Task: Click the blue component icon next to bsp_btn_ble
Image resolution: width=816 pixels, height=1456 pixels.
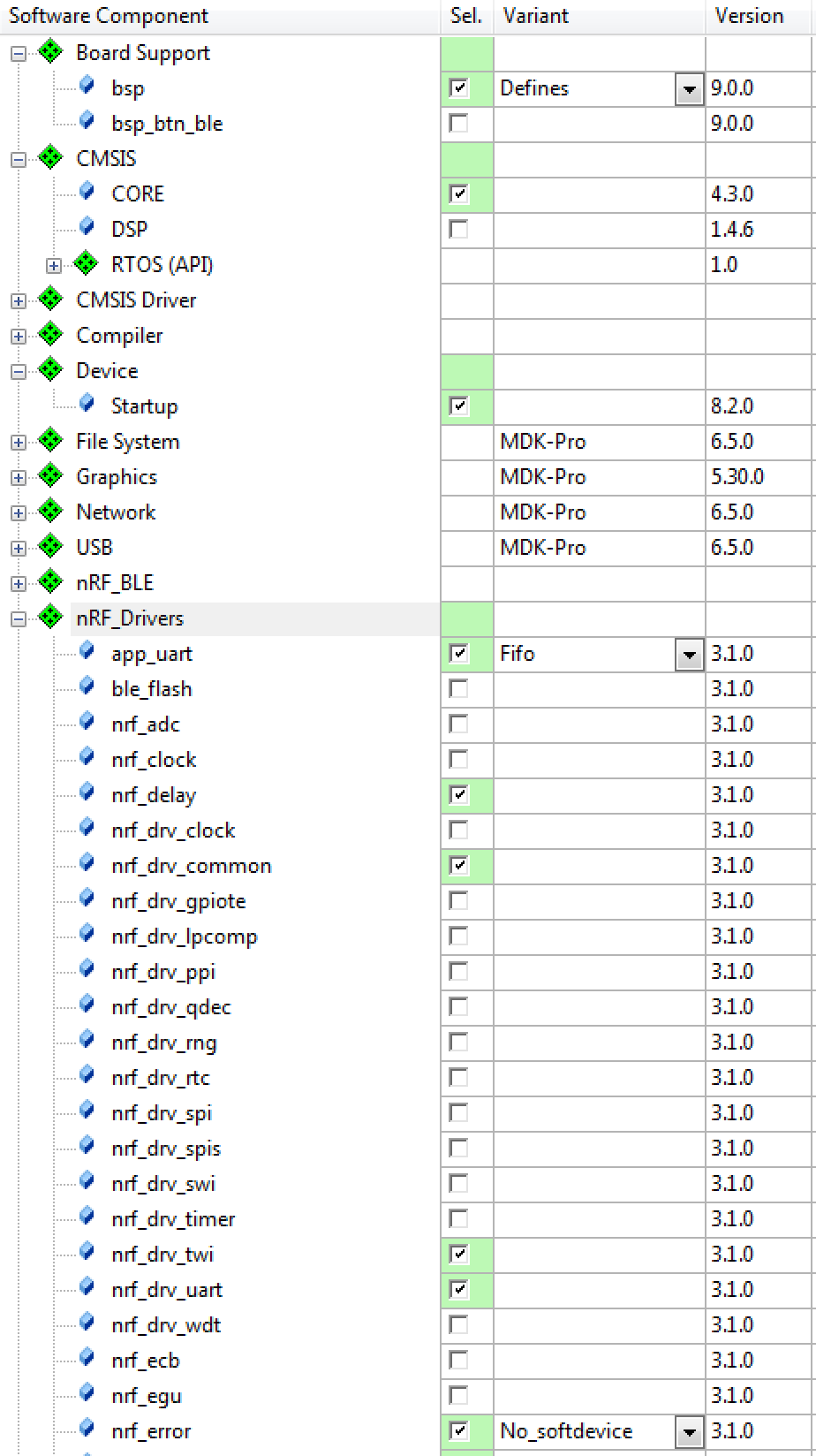Action: (x=87, y=121)
